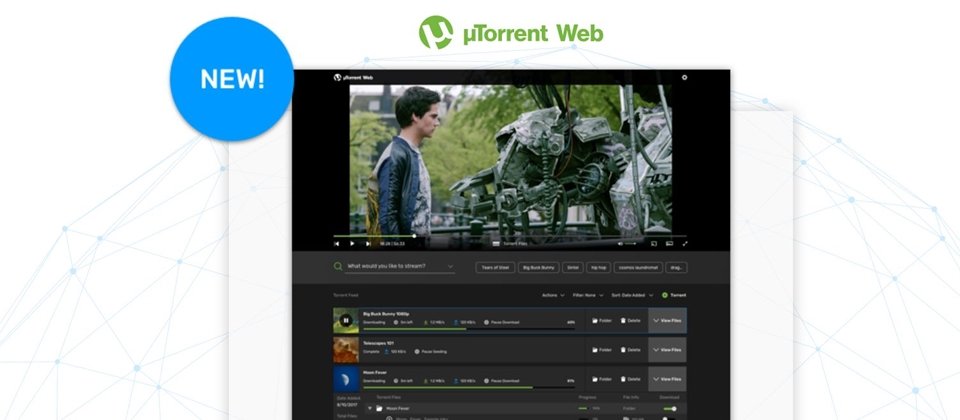Click Pause Download for Moon Fever
Viewport: 960px width, 420px height.
tap(503, 381)
